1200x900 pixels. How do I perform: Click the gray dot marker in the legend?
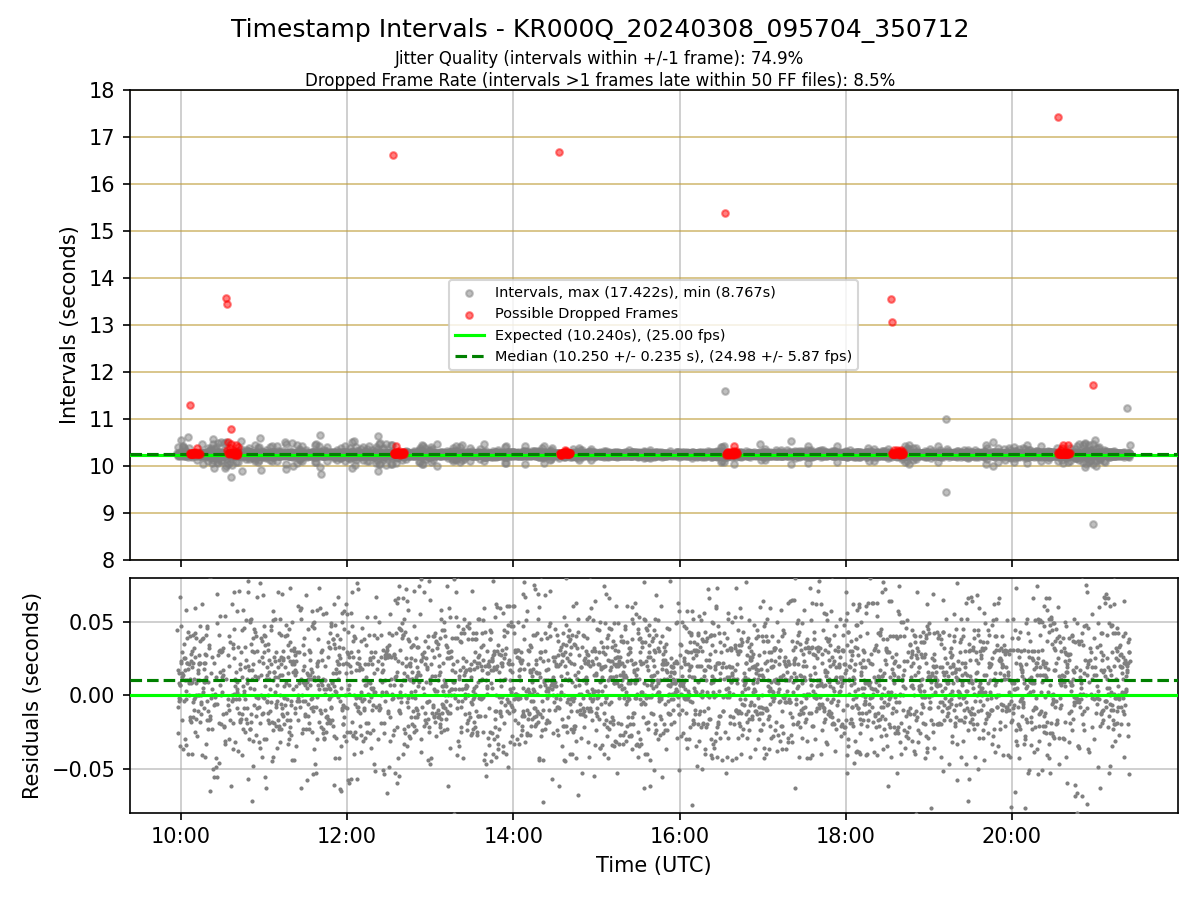[x=470, y=292]
